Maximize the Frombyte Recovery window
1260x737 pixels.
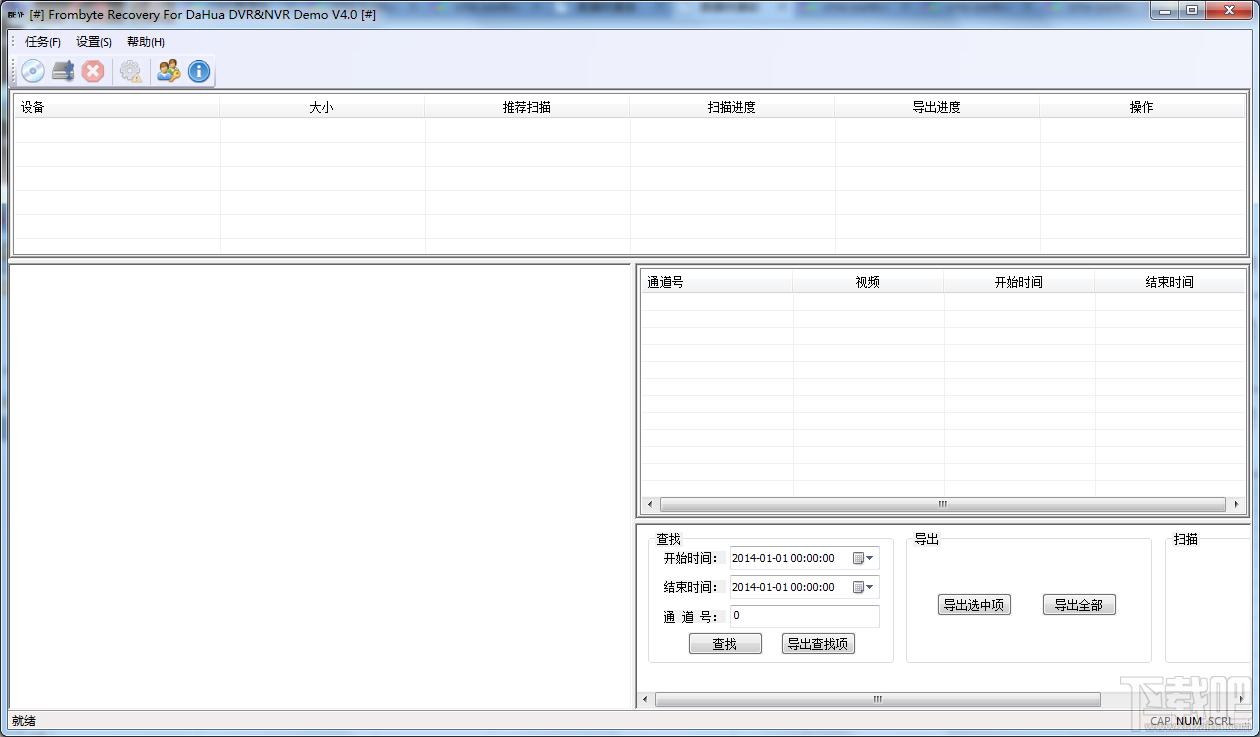point(1191,10)
